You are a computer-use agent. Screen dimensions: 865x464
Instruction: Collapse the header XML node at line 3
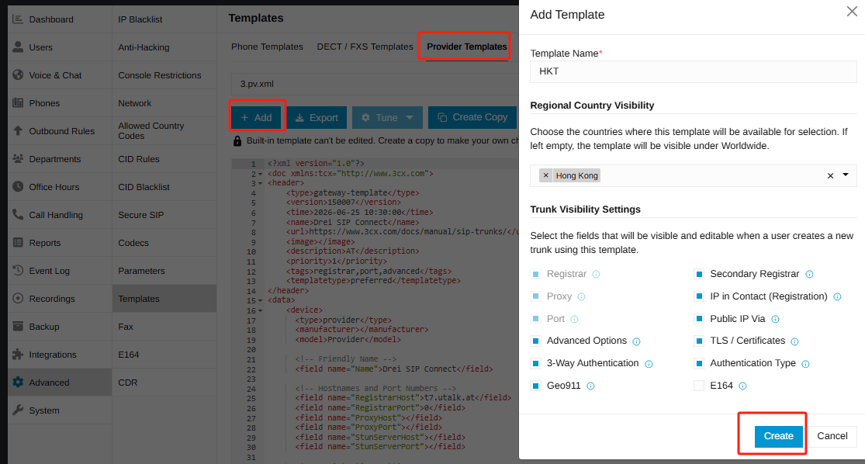click(x=260, y=183)
